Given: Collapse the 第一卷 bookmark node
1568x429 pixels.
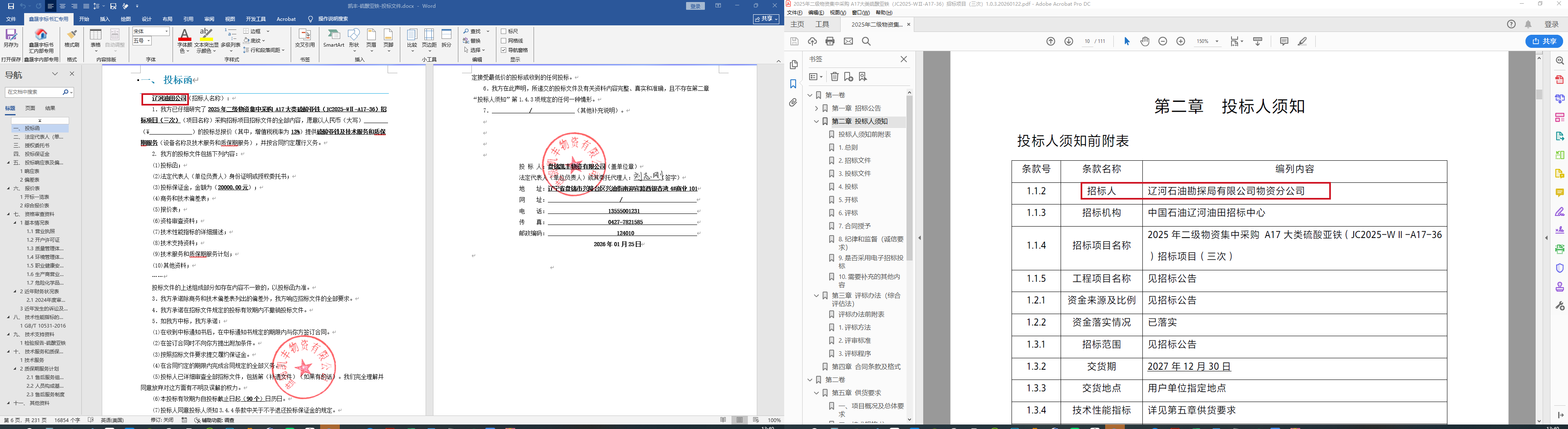Looking at the screenshot, I should tap(810, 95).
